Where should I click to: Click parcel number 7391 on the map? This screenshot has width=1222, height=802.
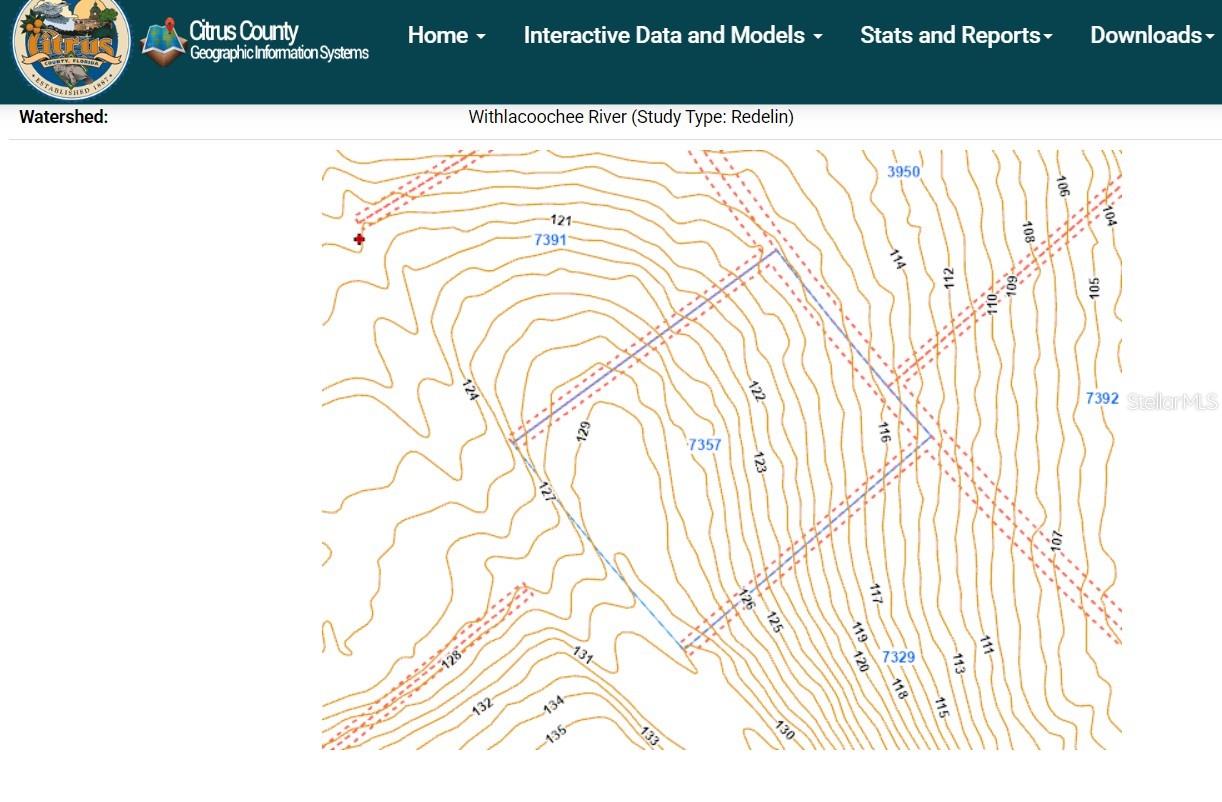(550, 240)
